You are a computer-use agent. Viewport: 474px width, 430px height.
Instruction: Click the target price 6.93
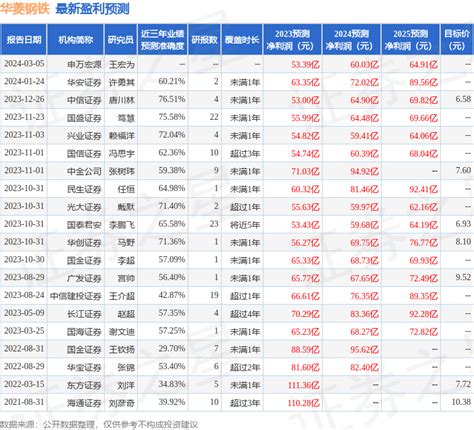[x=463, y=224]
